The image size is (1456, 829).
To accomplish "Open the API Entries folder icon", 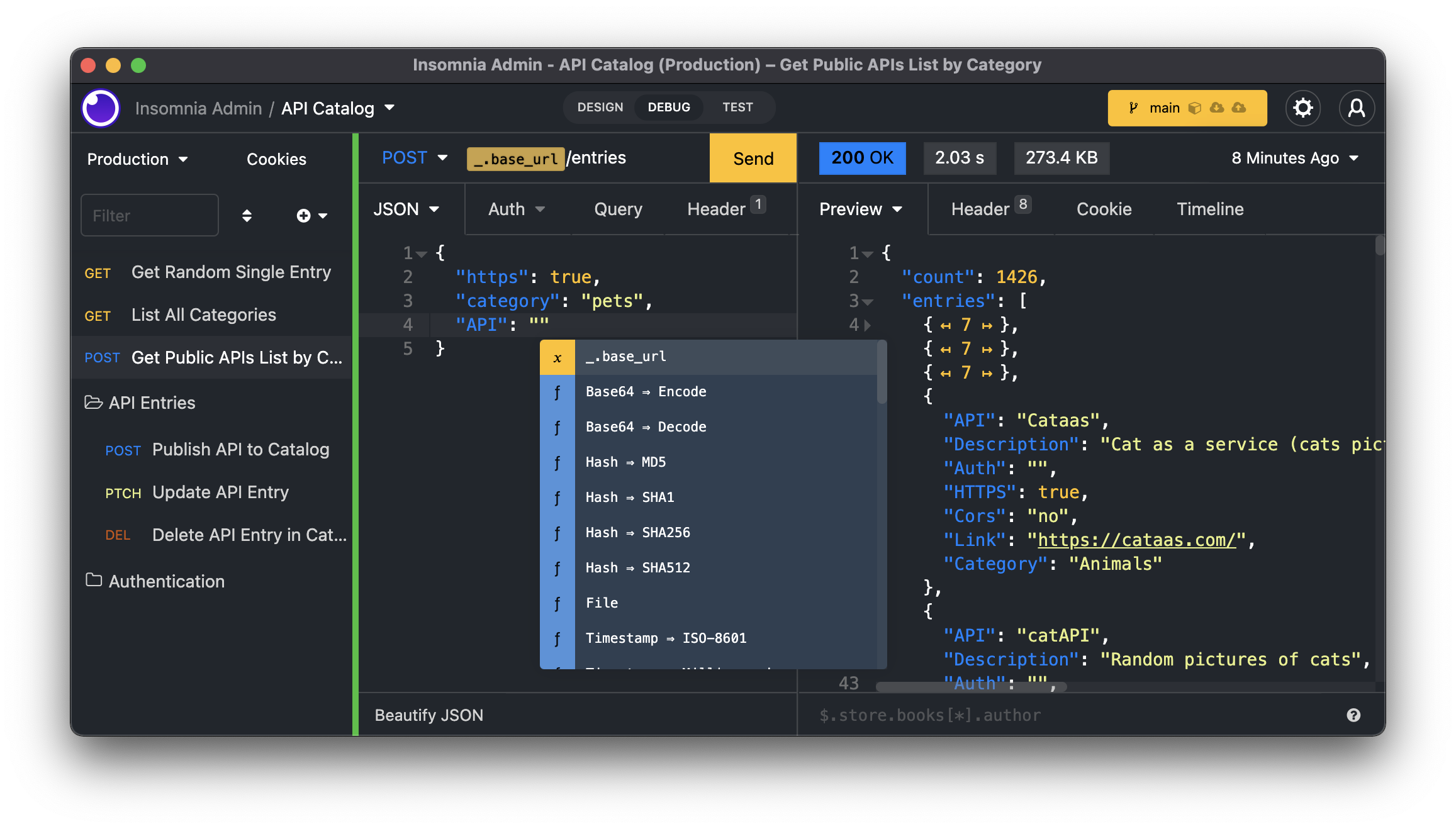I will click(94, 403).
